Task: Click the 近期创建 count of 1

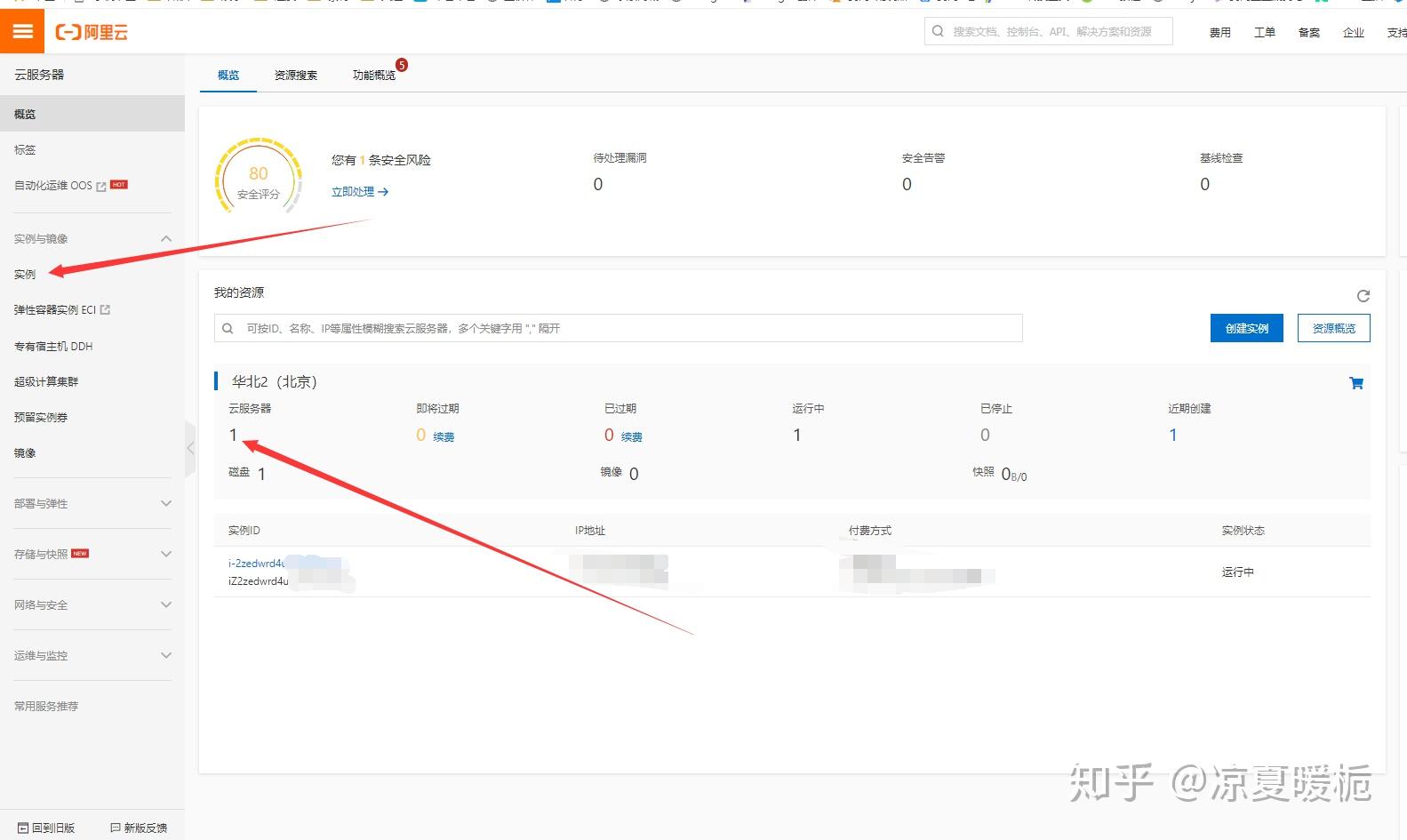Action: tap(1173, 435)
